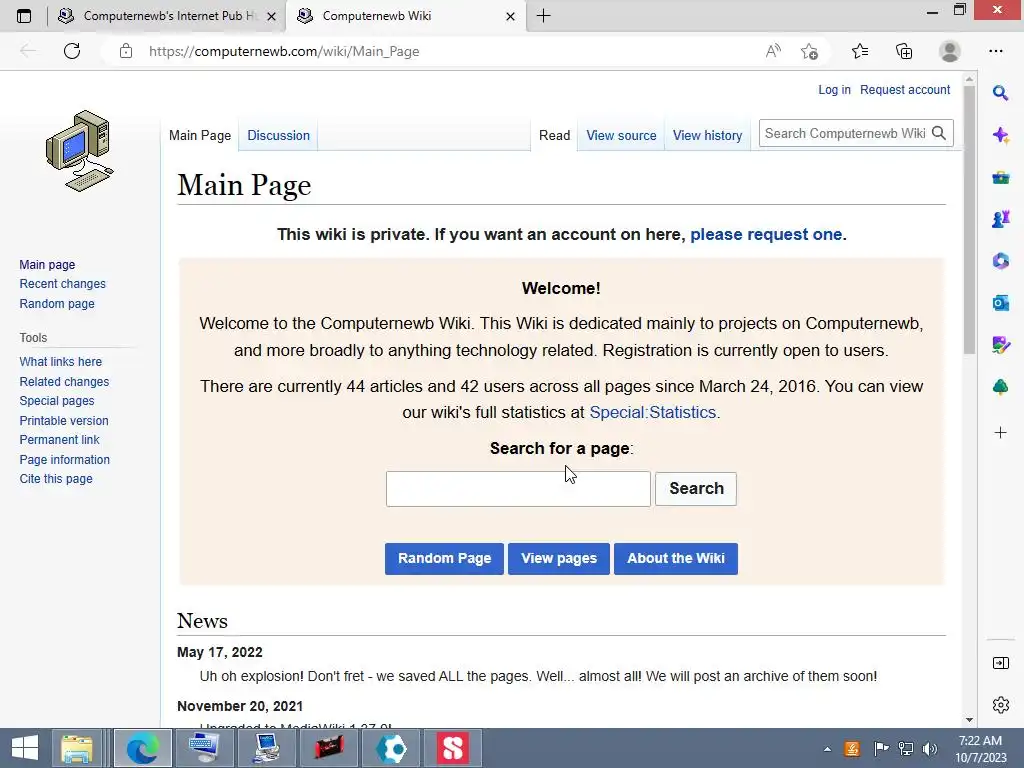Viewport: 1024px width, 768px height.
Task: Open the sidebar Tools briefcase icon
Action: (1000, 177)
